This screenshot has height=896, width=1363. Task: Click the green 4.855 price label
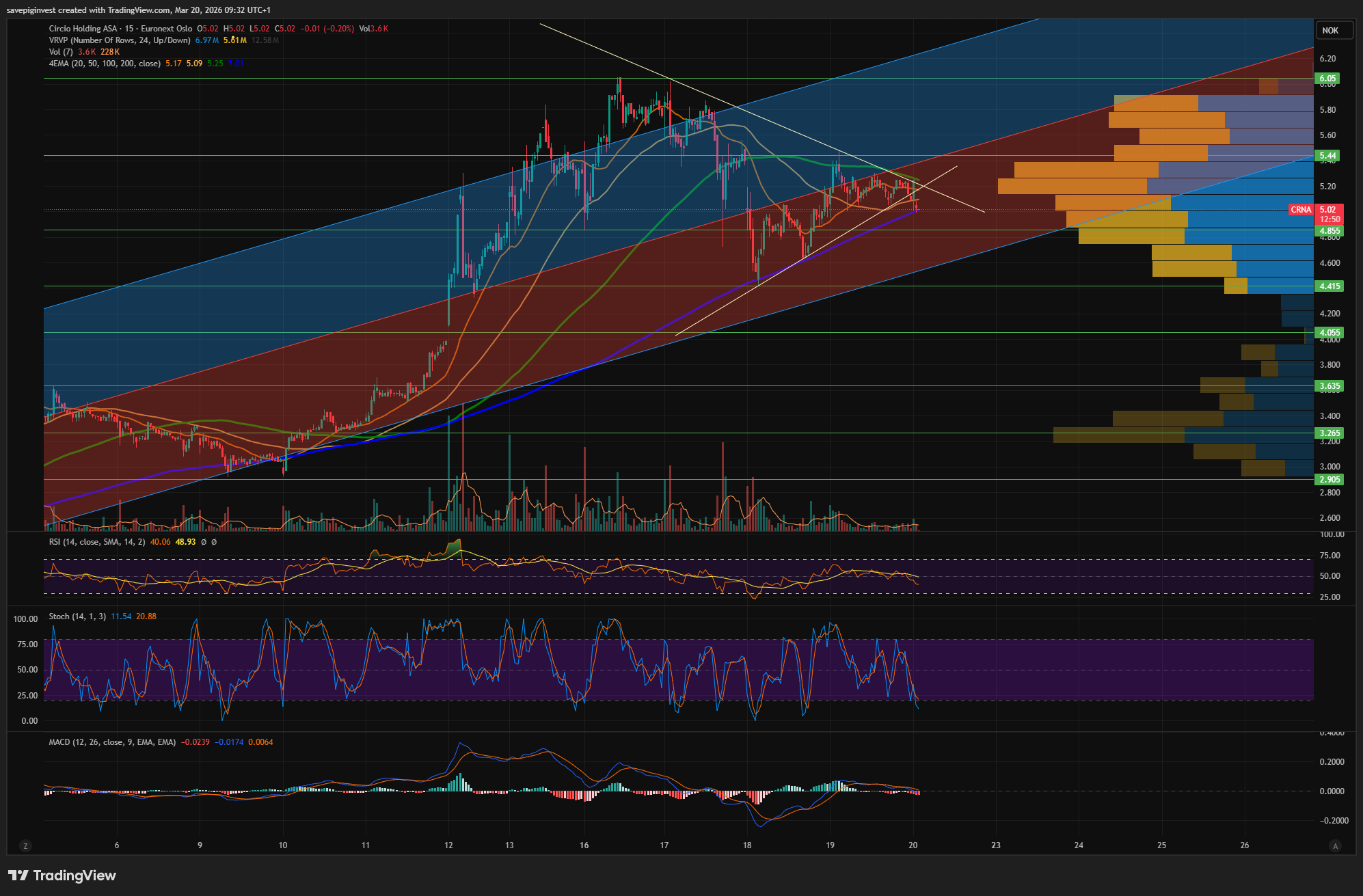click(x=1330, y=231)
